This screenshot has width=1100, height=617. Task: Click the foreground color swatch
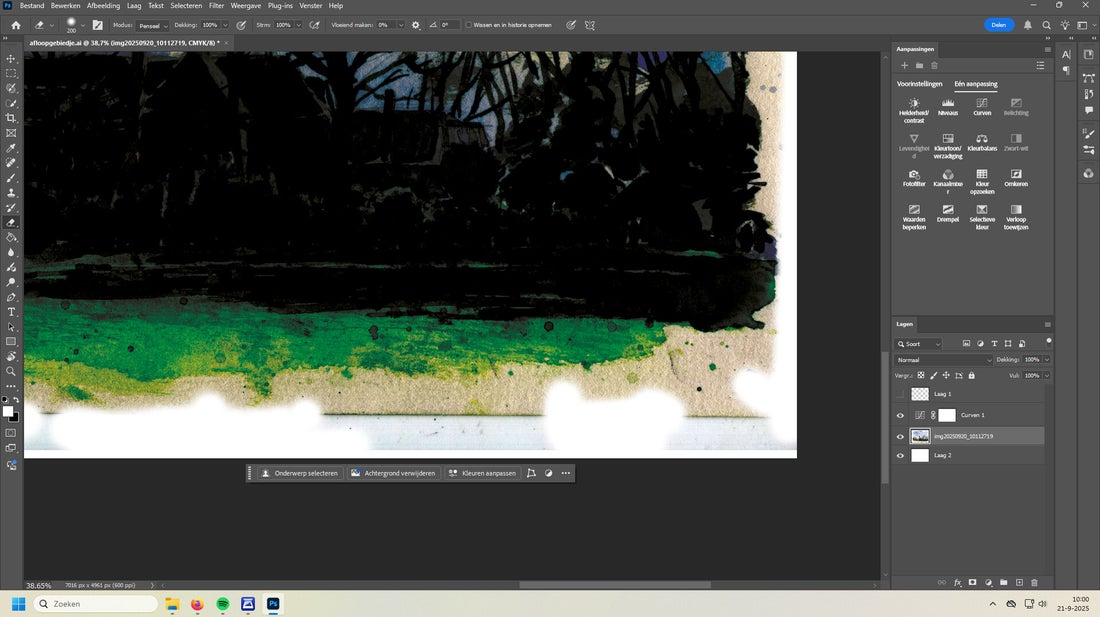pyautogui.click(x=8, y=411)
